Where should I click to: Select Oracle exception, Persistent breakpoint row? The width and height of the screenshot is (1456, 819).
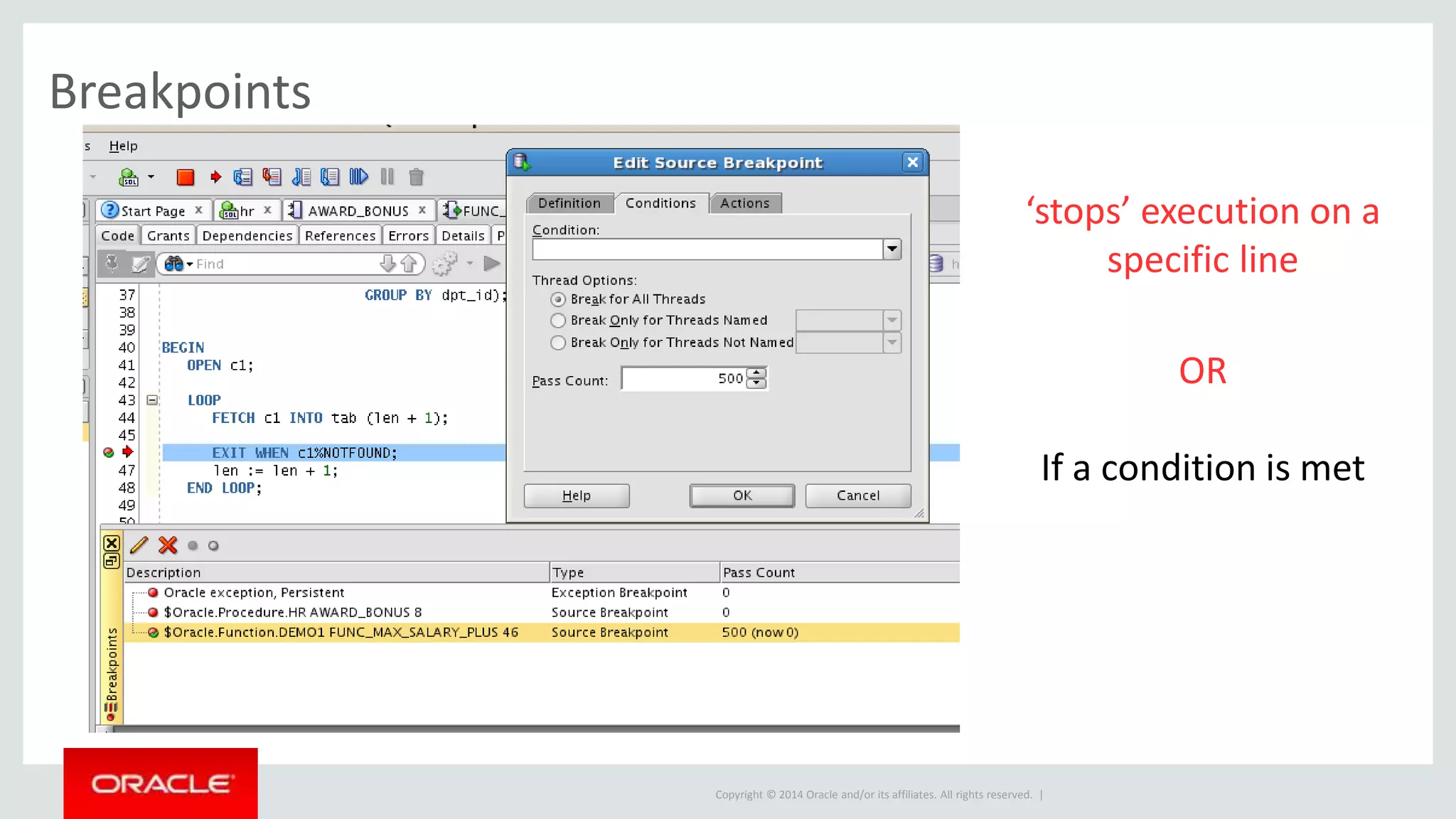542,592
